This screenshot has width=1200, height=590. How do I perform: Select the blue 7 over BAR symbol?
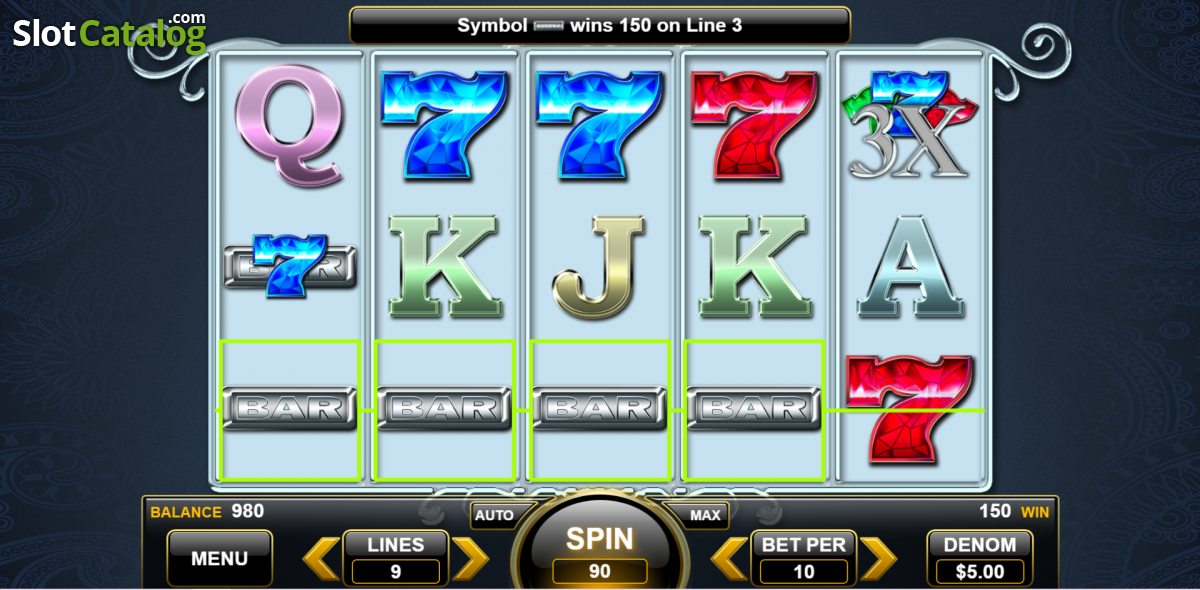tap(290, 266)
